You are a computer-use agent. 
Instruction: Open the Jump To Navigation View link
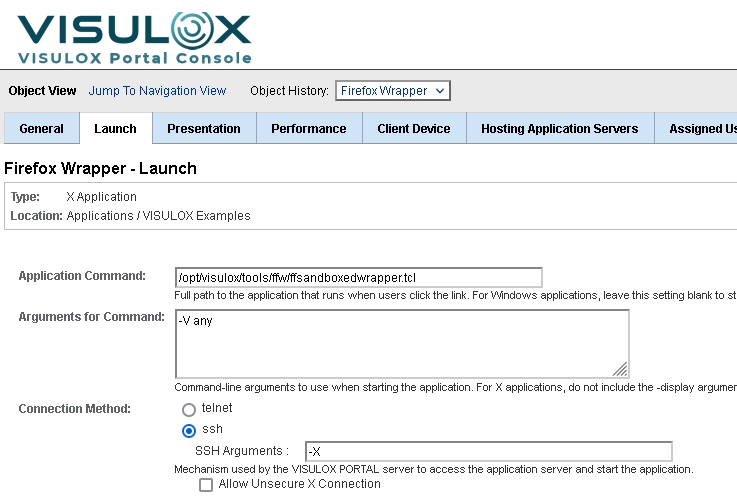(x=157, y=91)
